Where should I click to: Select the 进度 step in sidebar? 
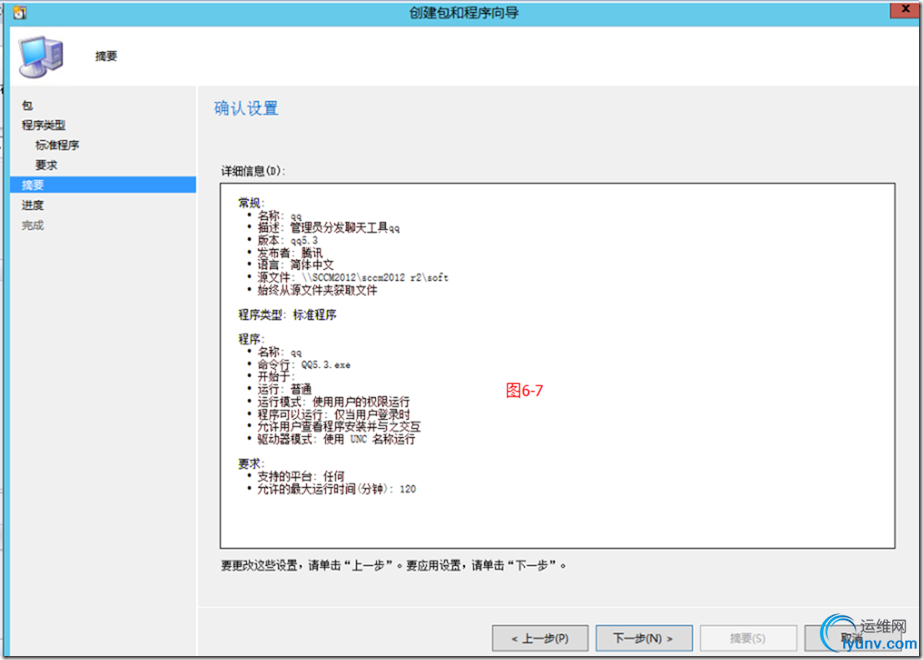click(x=32, y=205)
